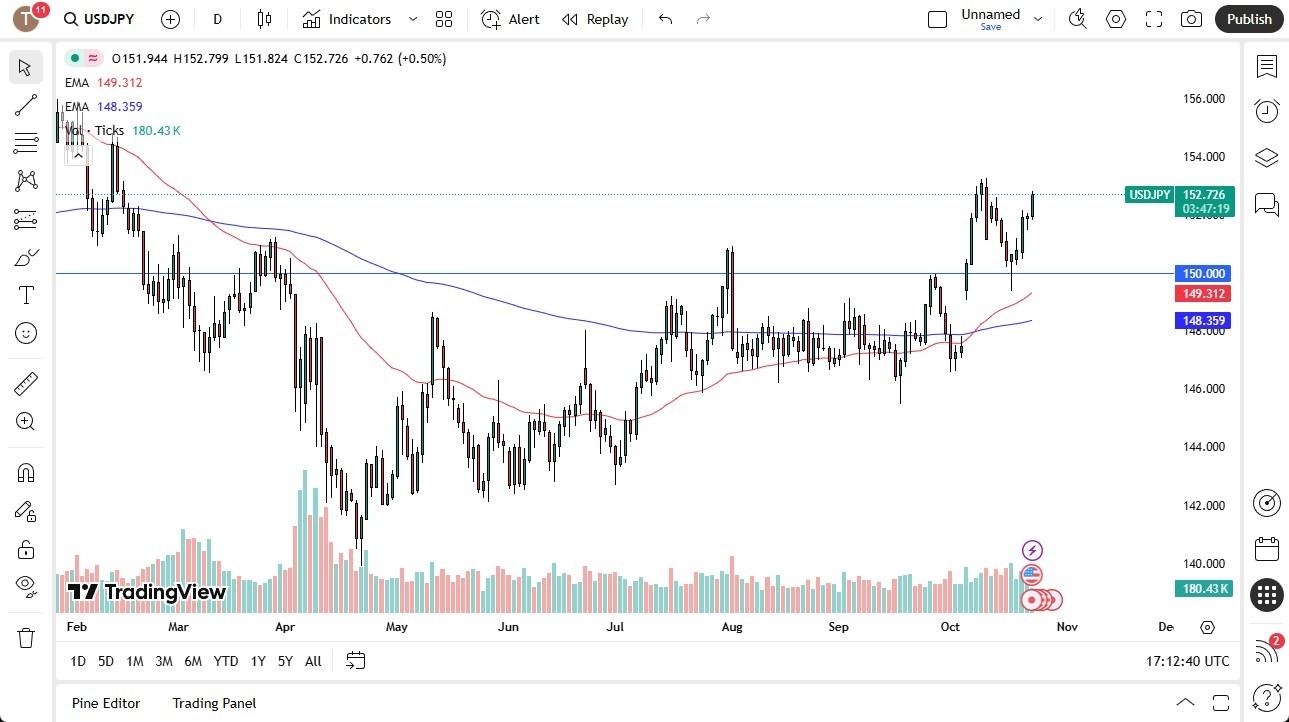The image size is (1289, 722).
Task: Open the Emoji stickers tool
Action: [x=25, y=333]
